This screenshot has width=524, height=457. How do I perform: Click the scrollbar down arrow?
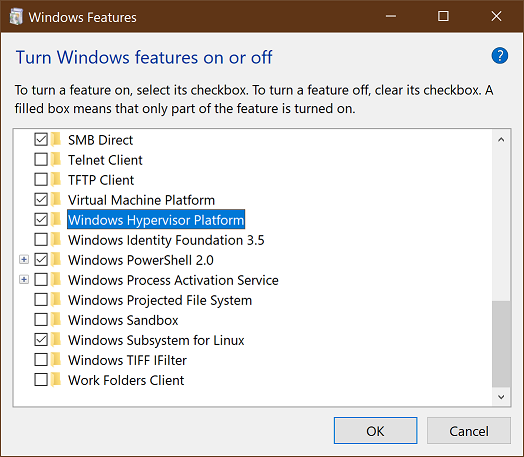pyautogui.click(x=501, y=397)
